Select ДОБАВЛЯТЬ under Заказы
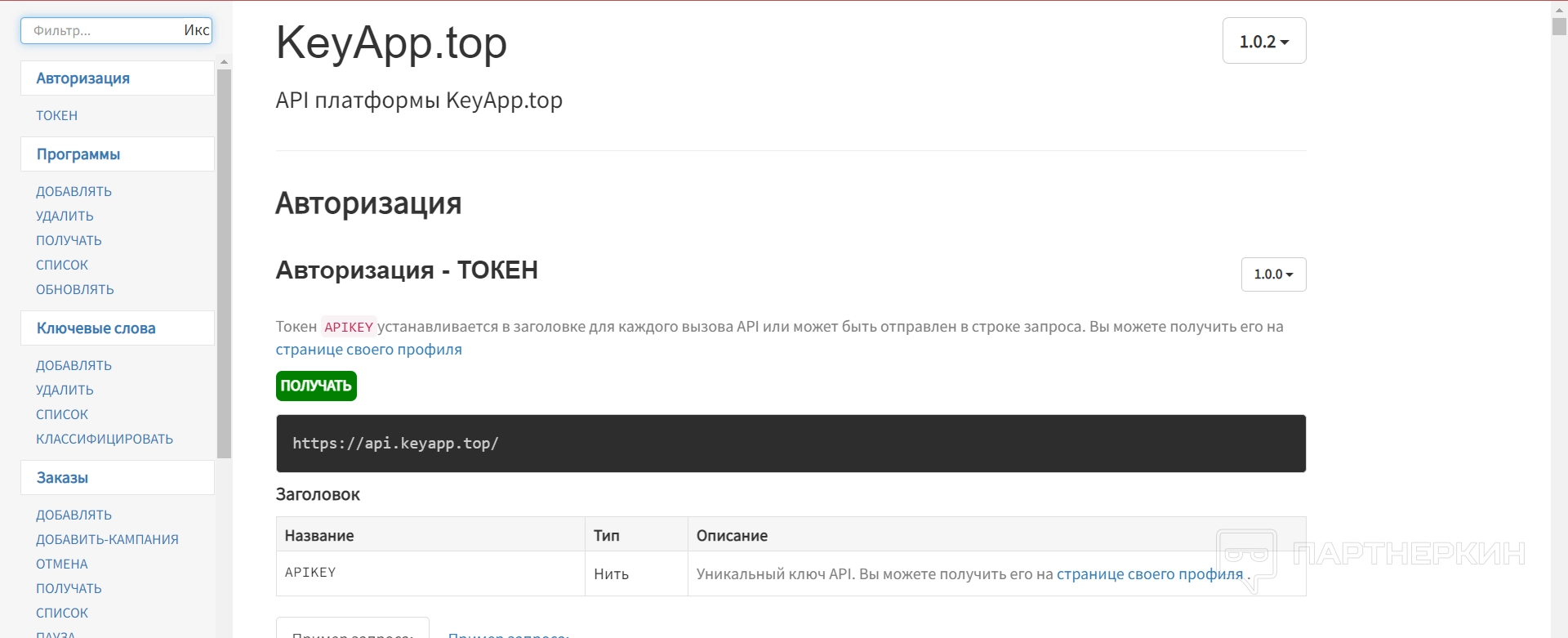The height and width of the screenshot is (638, 1568). coord(73,515)
